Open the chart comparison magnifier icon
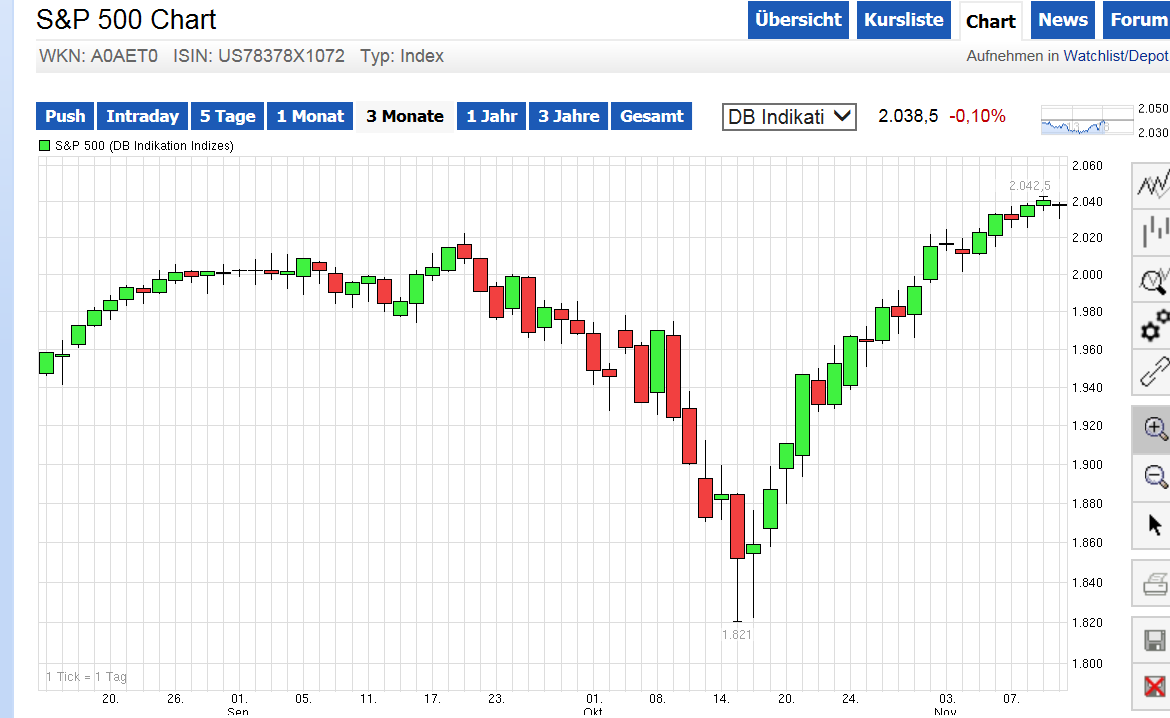This screenshot has height=718, width=1170. coord(1152,279)
